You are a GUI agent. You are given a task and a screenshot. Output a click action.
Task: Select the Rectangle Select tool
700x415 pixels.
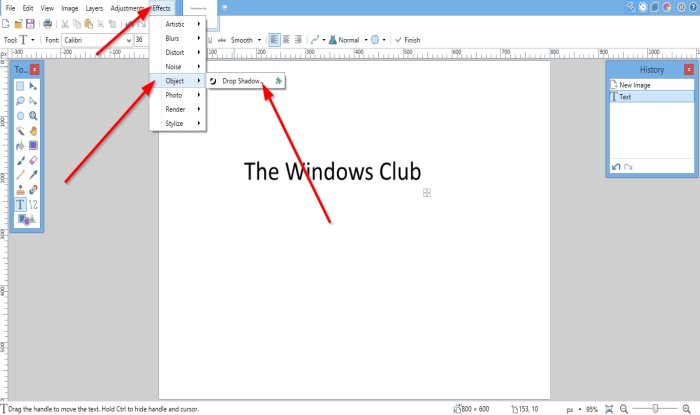20,86
